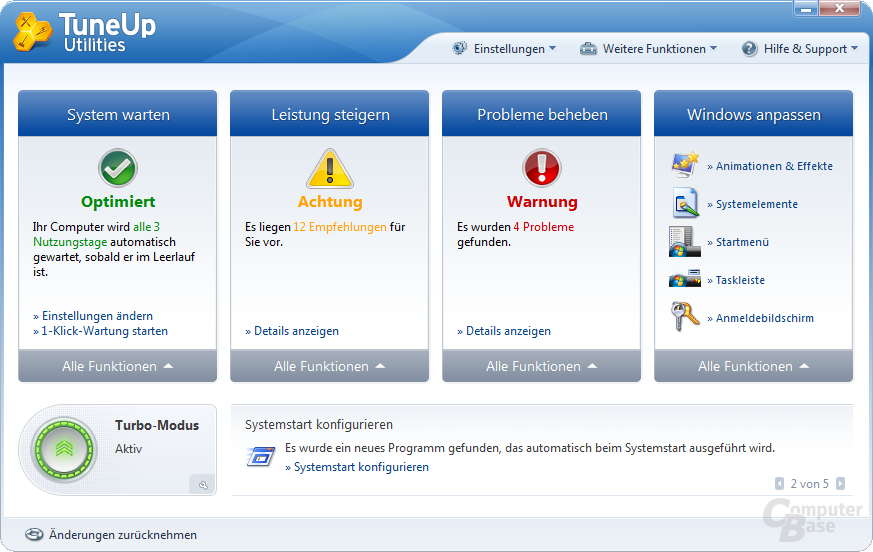This screenshot has width=873, height=552.
Task: Click the red Warnung exclamation icon
Action: coord(542,168)
